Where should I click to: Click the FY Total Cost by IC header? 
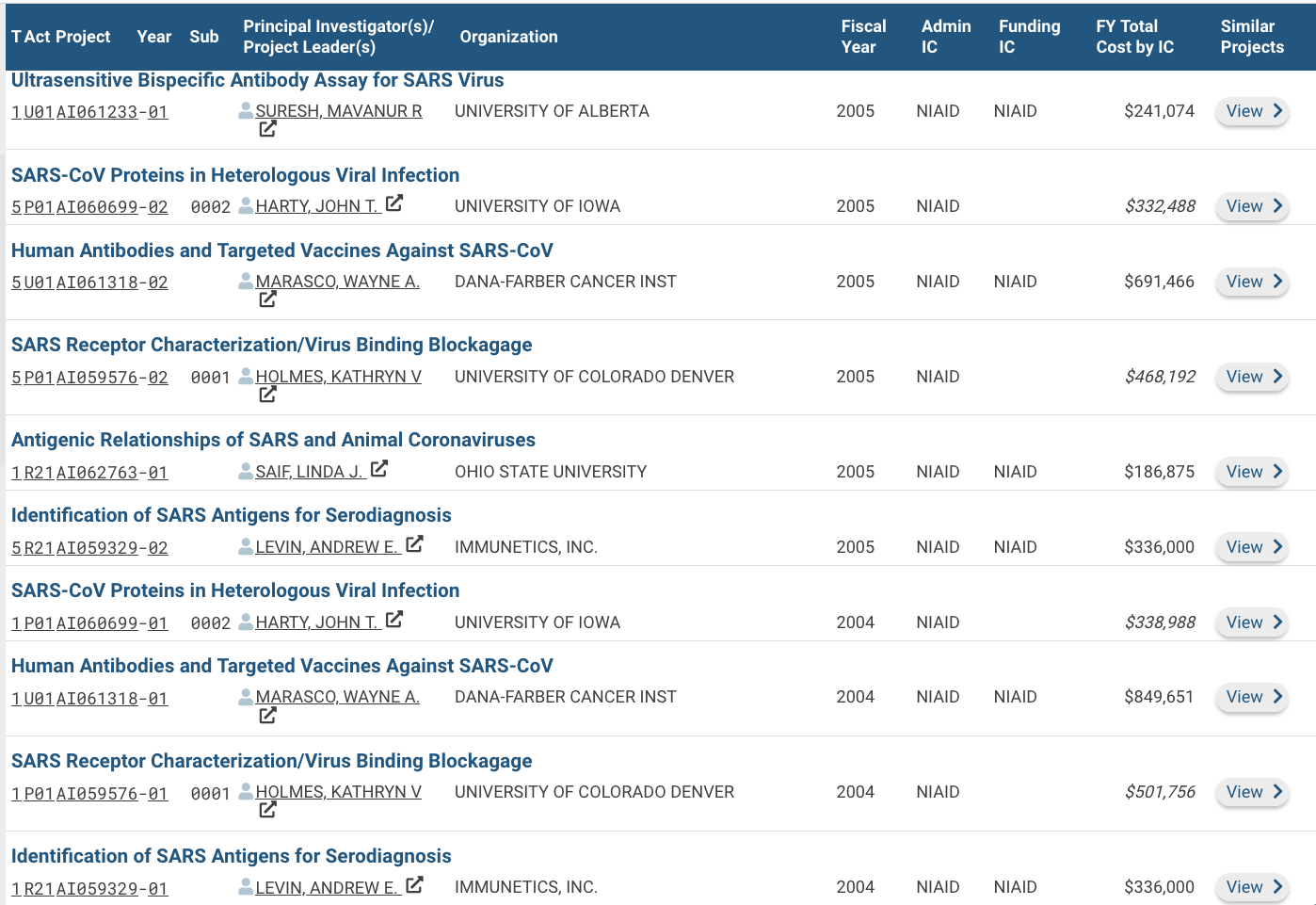(1134, 37)
